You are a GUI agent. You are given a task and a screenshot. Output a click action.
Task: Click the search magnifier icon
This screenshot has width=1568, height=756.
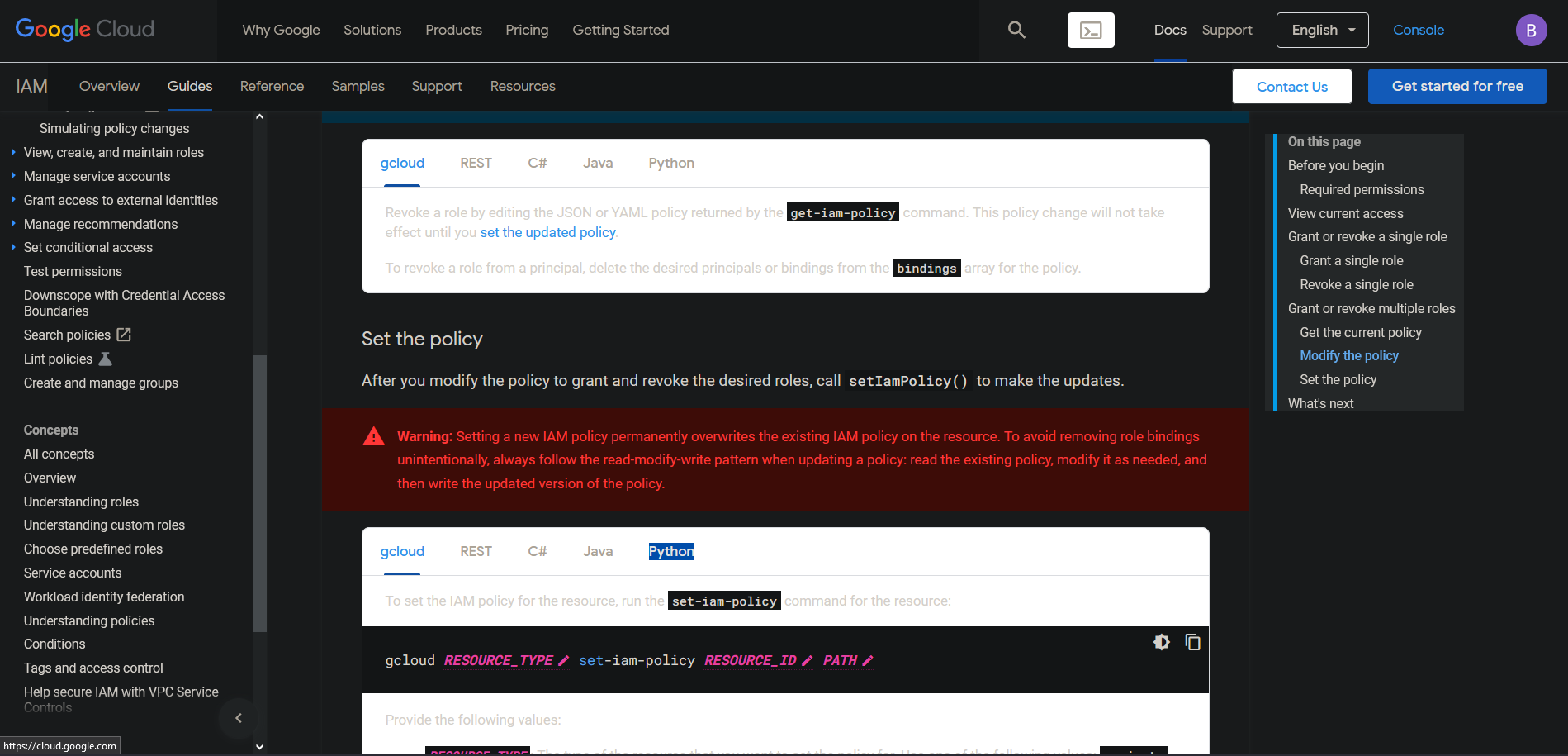click(1016, 30)
